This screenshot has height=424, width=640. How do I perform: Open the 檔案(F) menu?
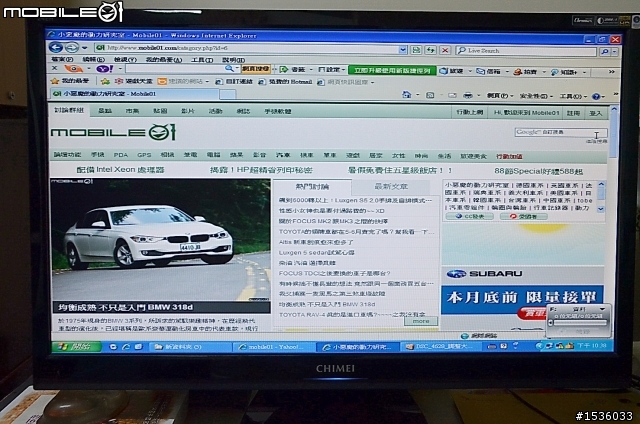point(61,59)
